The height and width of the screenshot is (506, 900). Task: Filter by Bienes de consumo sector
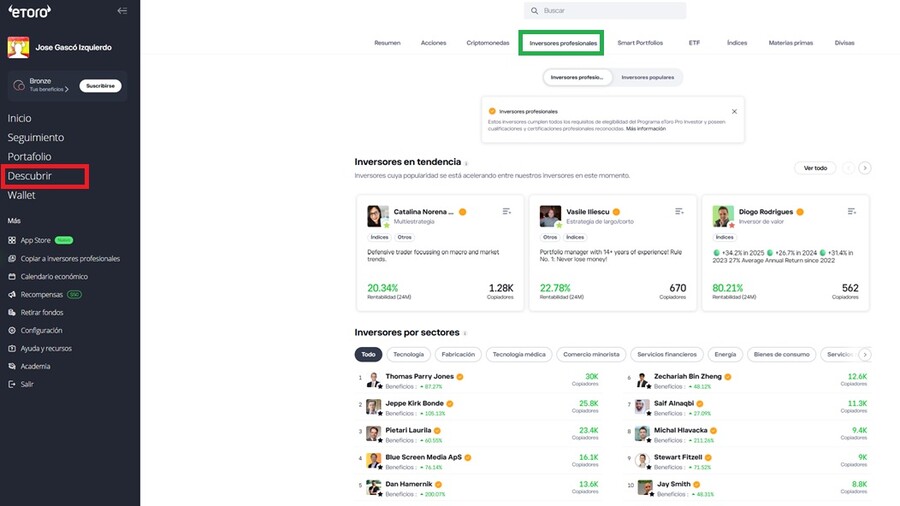(x=782, y=355)
